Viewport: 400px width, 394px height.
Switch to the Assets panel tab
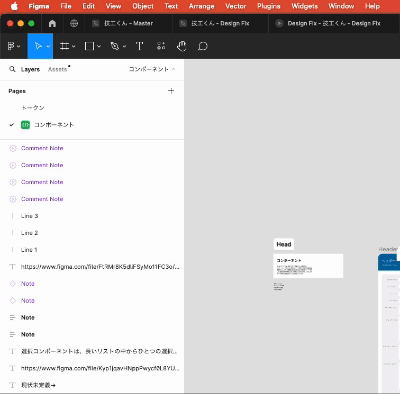click(57, 69)
